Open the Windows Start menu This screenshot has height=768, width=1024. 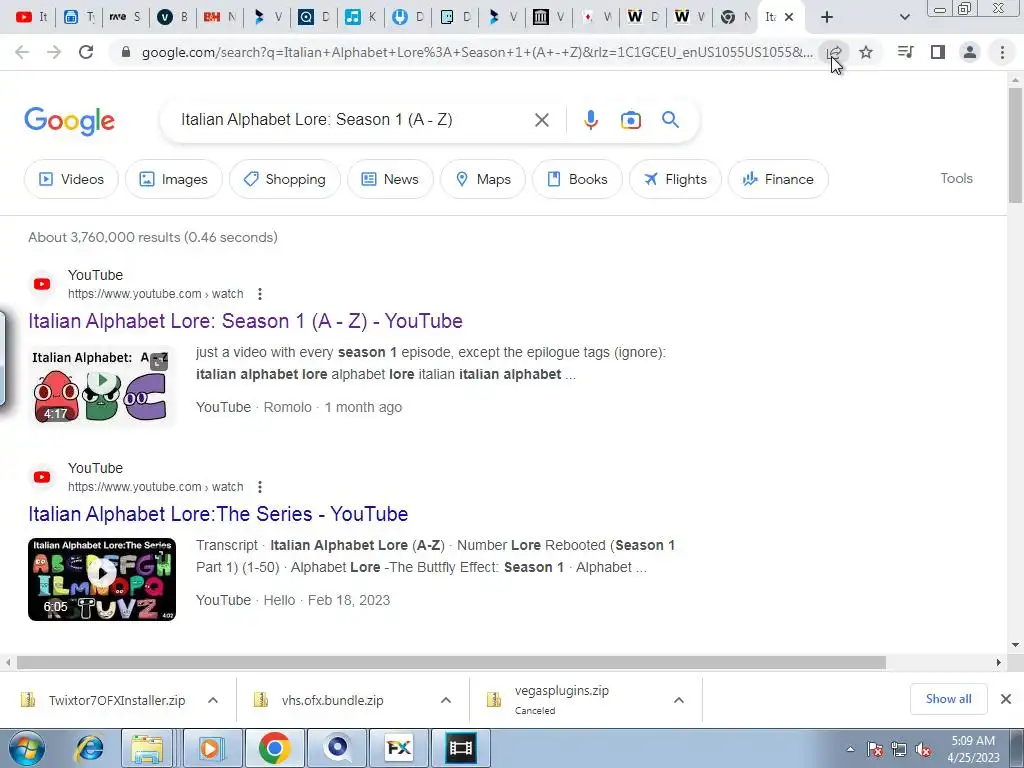click(26, 748)
